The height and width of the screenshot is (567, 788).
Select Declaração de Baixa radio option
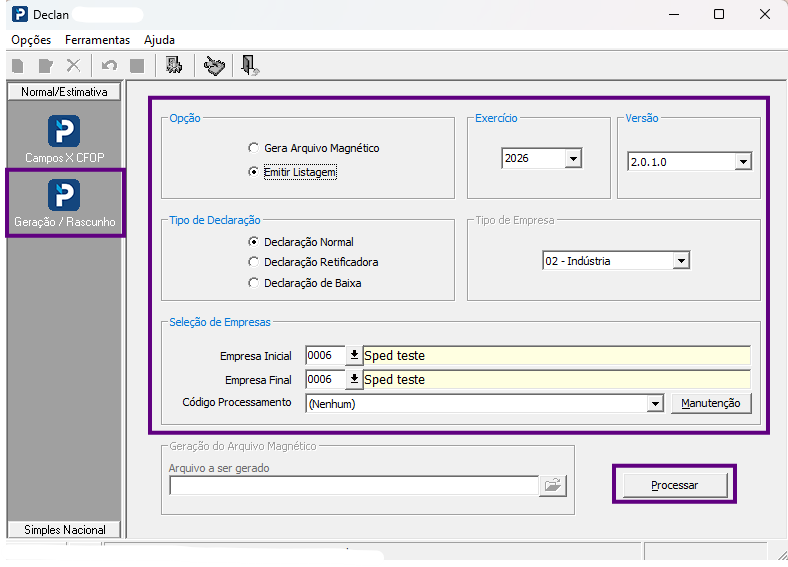[253, 283]
